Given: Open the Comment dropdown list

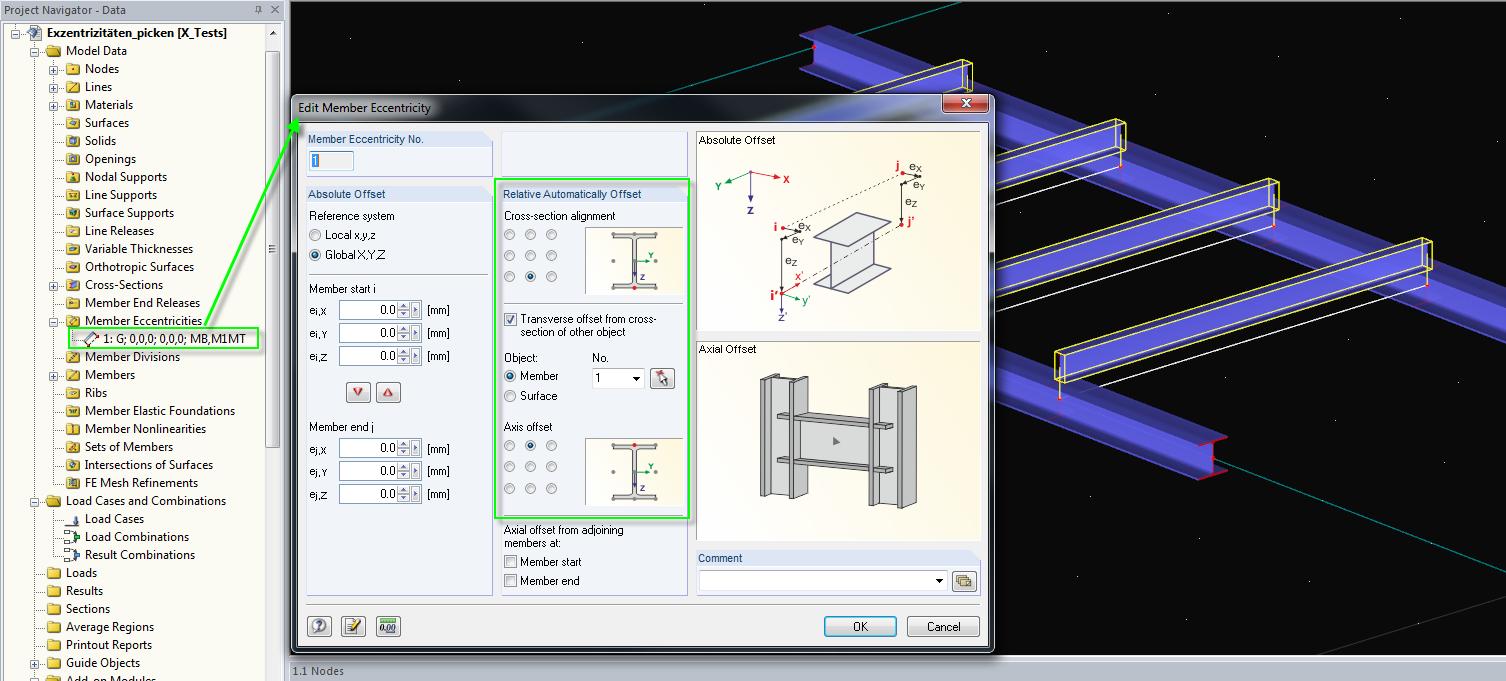Looking at the screenshot, I should 939,581.
